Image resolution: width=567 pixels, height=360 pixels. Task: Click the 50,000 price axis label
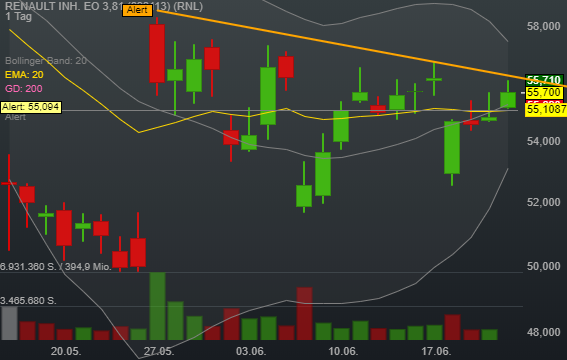pos(543,266)
